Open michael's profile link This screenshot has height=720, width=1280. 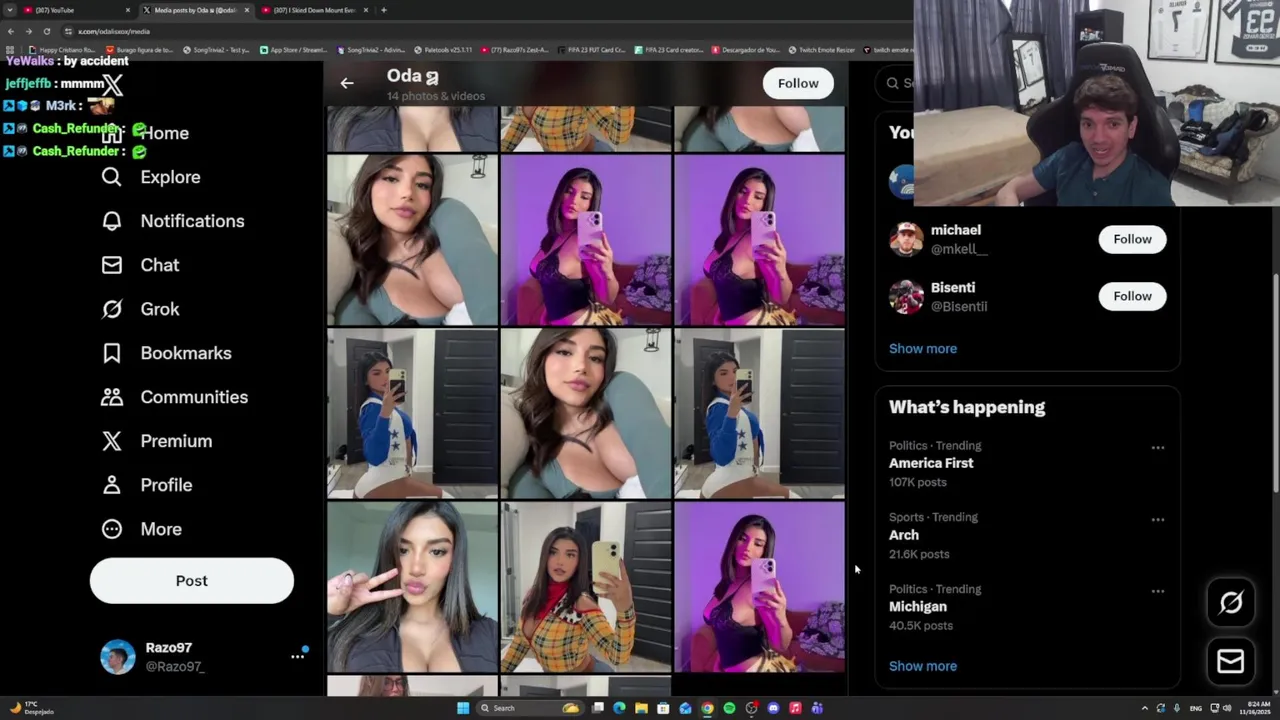pyautogui.click(x=956, y=230)
